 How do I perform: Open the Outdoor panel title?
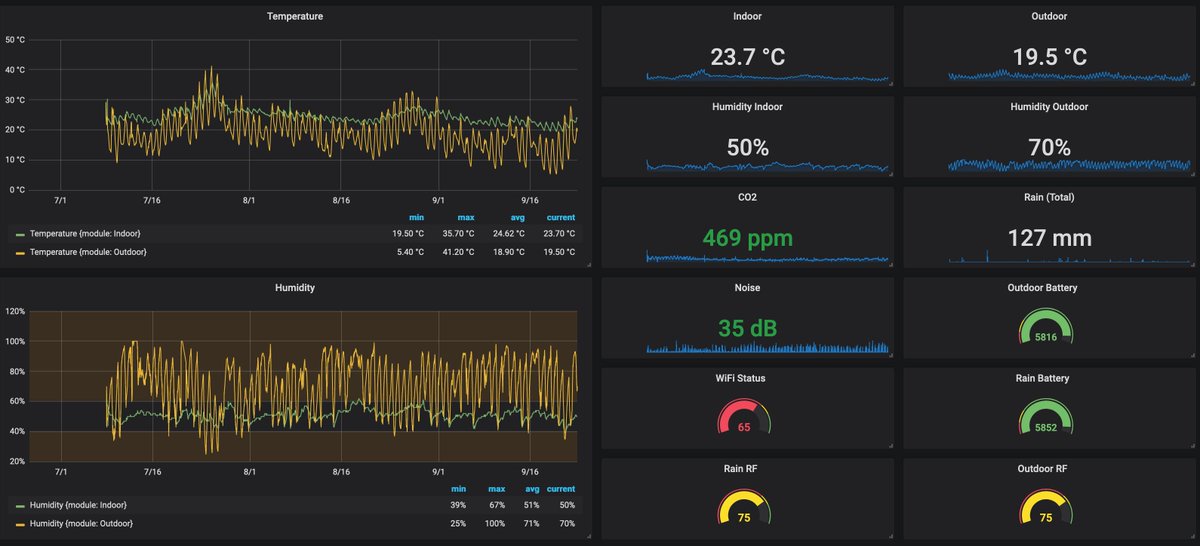(x=1049, y=16)
